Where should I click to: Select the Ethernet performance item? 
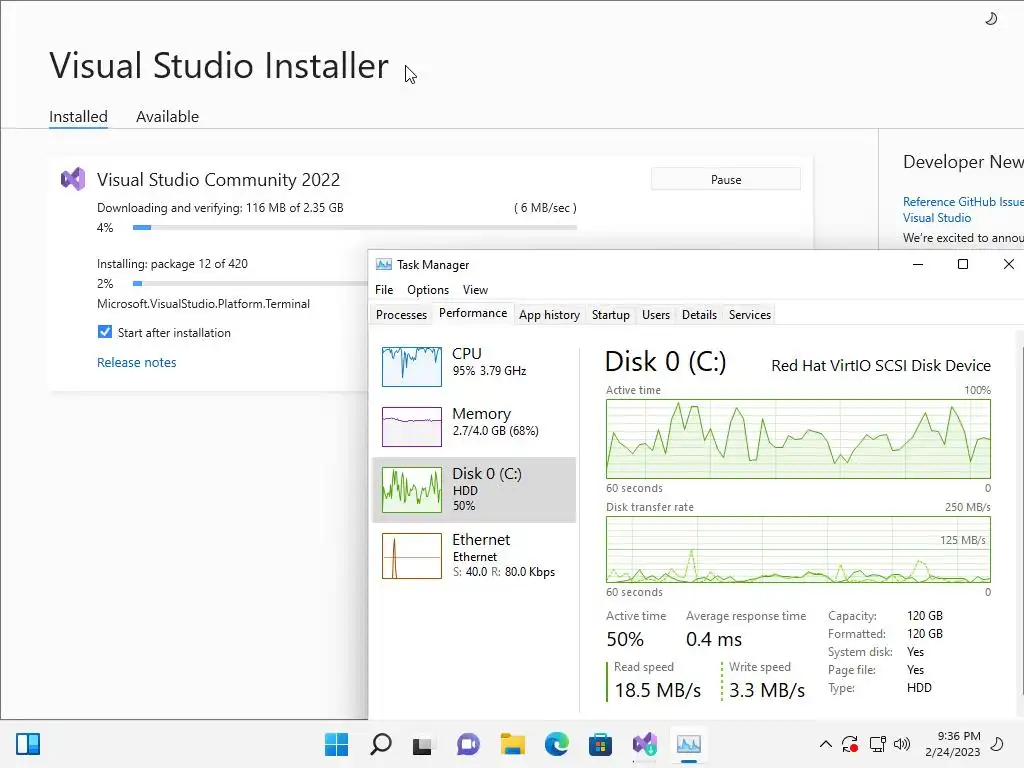pos(474,556)
